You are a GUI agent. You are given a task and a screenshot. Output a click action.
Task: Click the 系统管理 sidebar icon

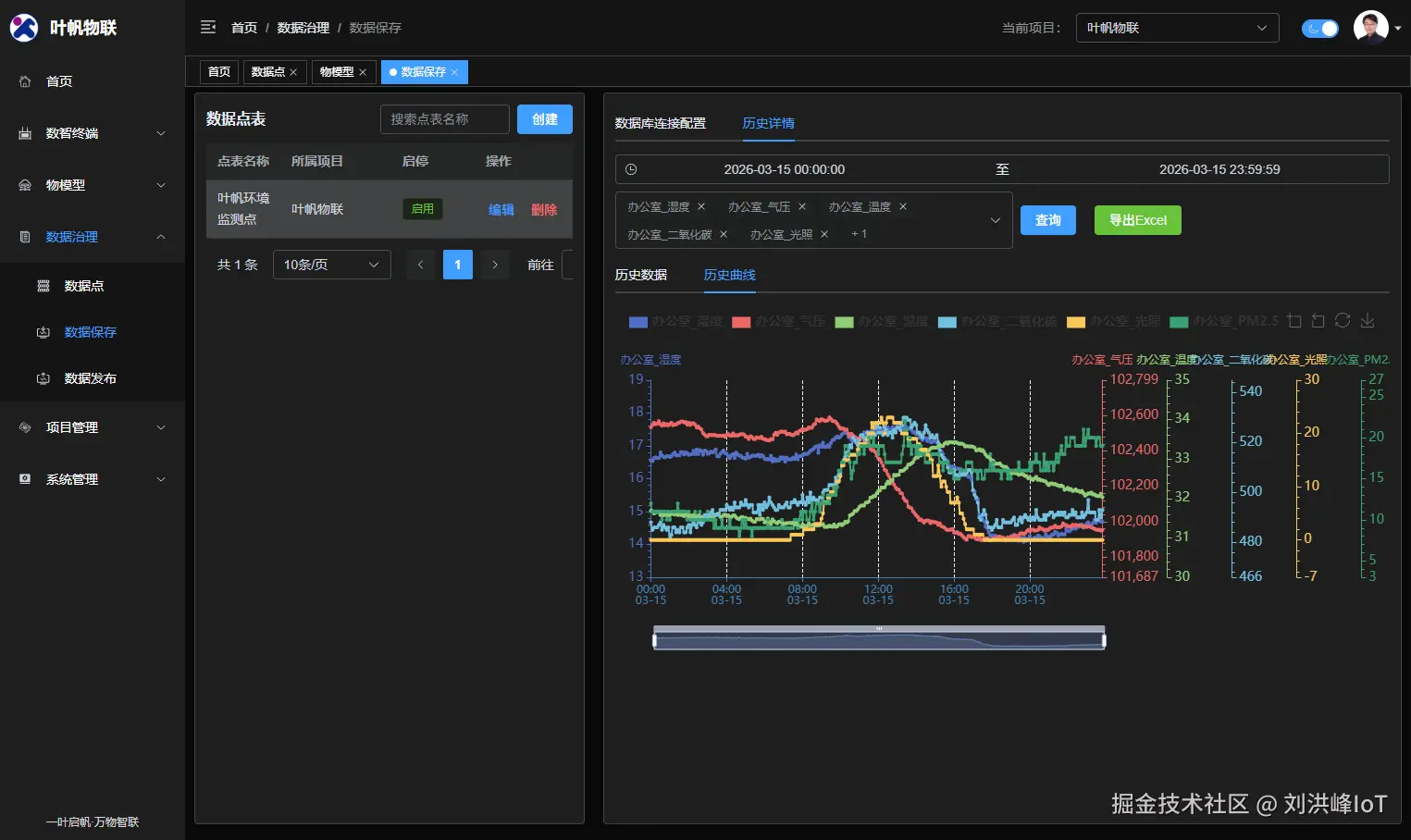click(25, 479)
